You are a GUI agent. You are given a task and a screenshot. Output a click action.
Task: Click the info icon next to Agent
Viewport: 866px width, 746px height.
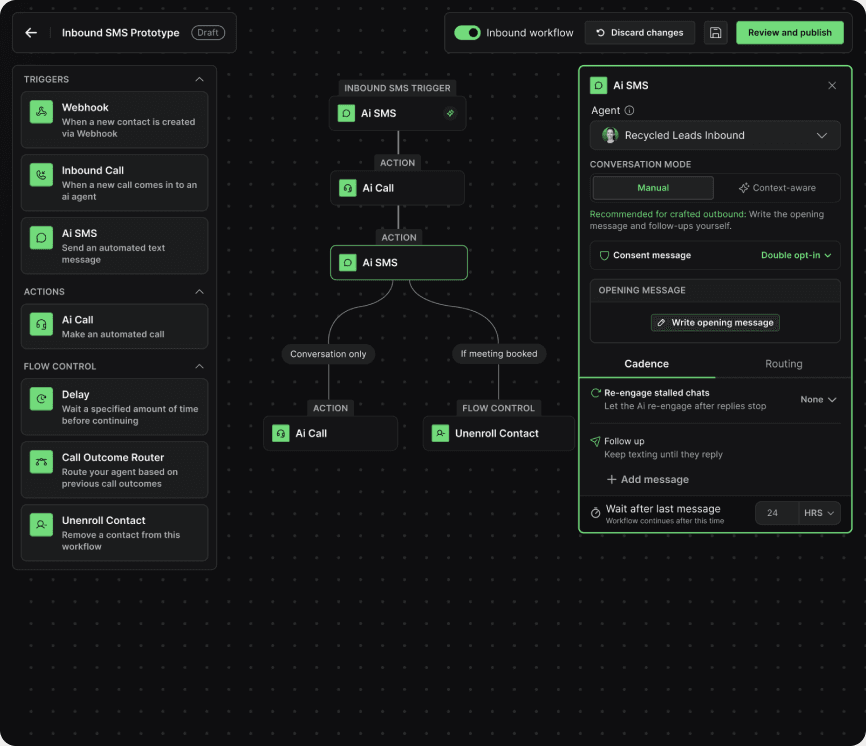point(629,110)
